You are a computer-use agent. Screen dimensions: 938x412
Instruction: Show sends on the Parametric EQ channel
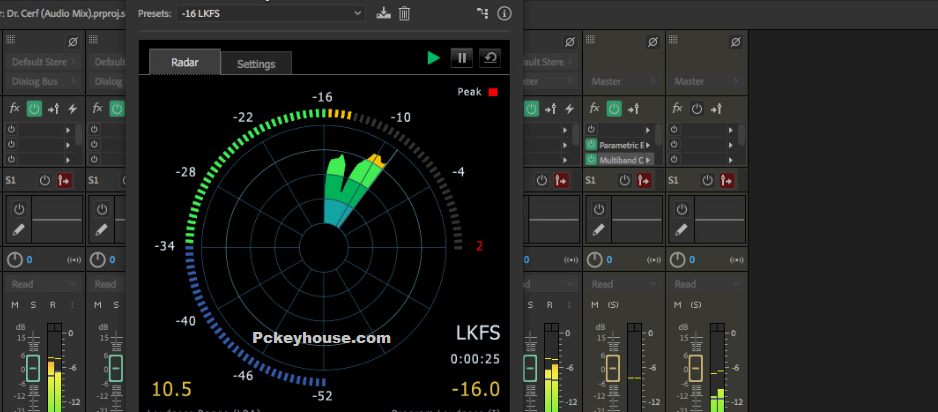pos(634,109)
